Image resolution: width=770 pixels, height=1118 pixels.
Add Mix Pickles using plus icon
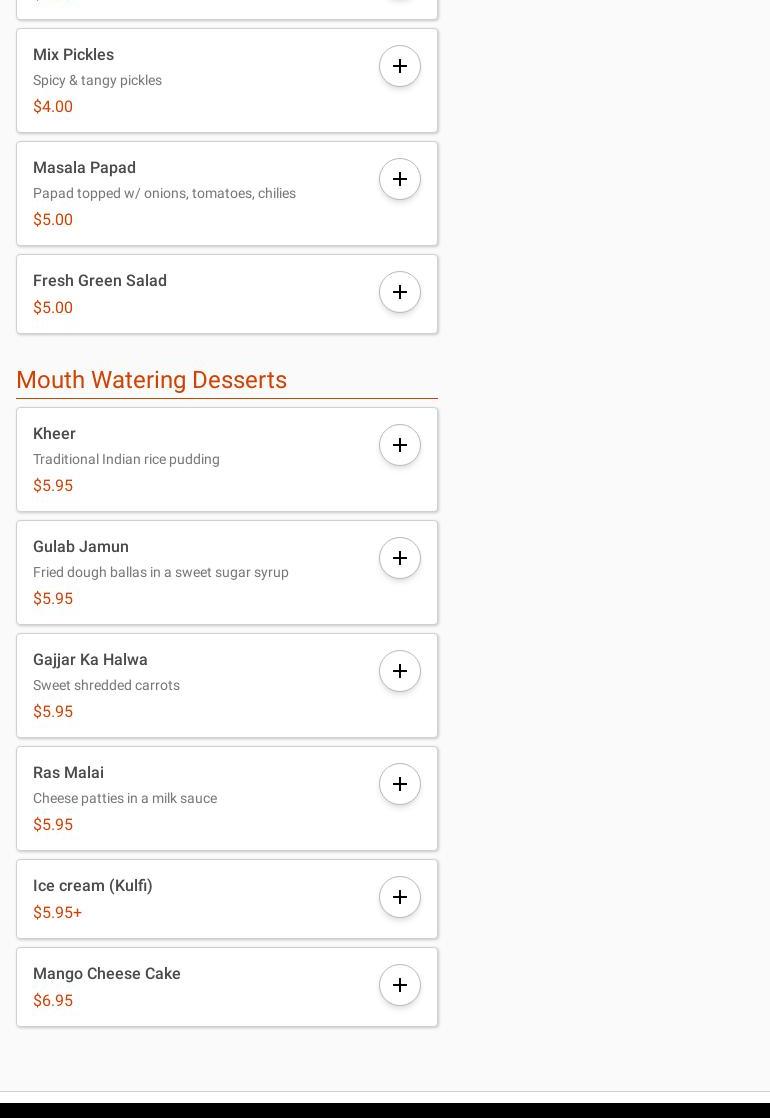[400, 67]
